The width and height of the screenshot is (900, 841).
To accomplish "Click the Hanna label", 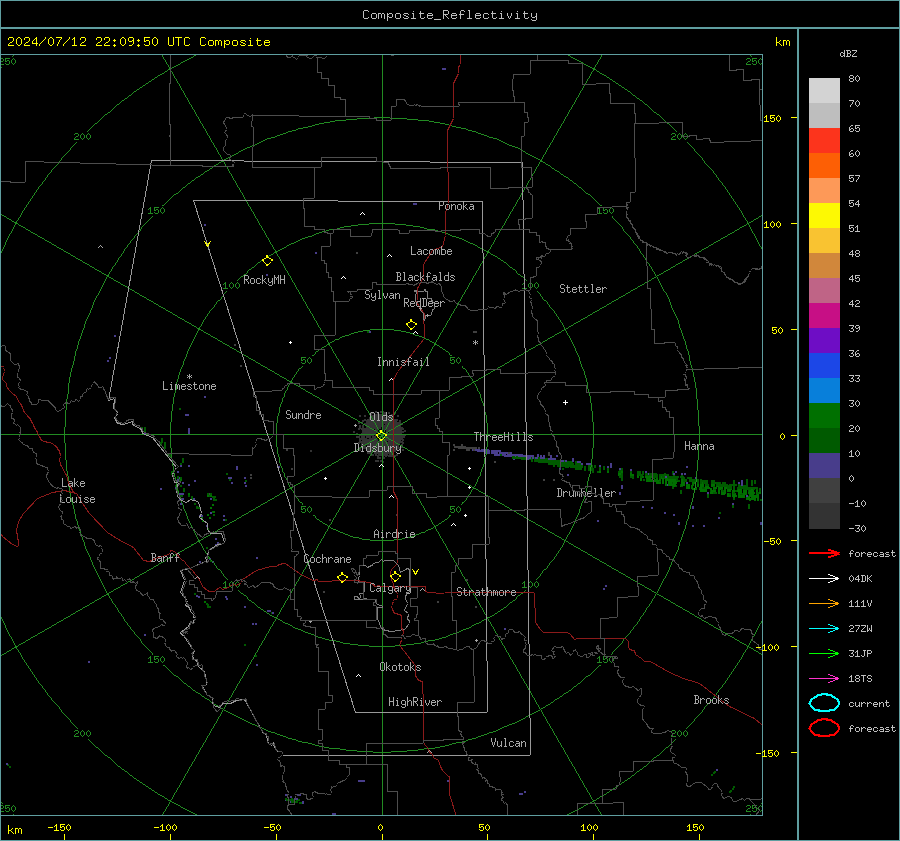I will 699,446.
